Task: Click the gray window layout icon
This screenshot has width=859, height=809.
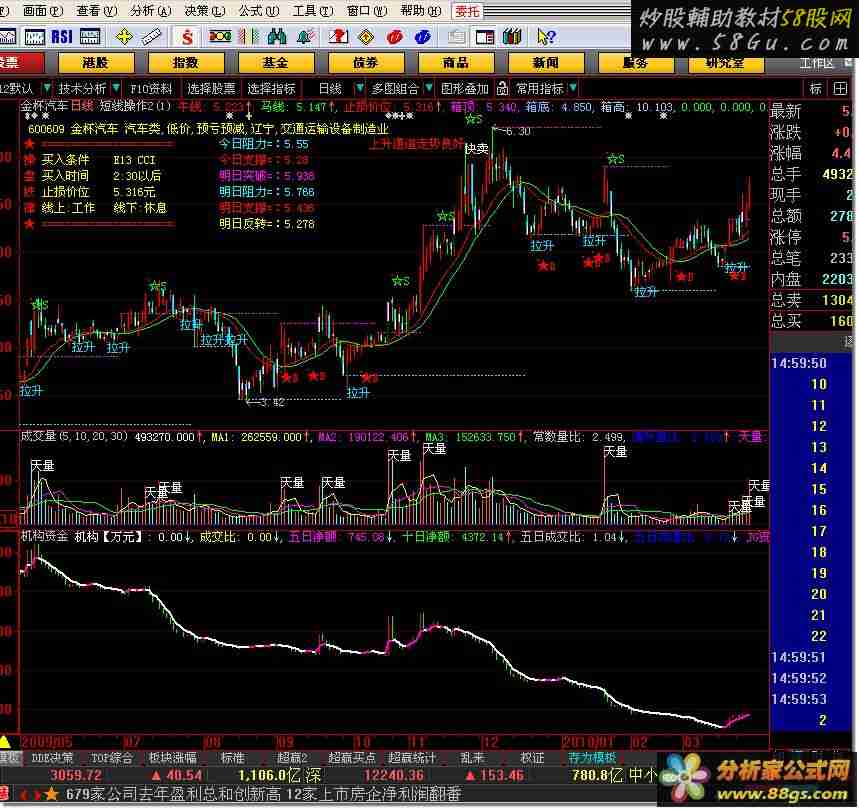Action: (x=456, y=37)
